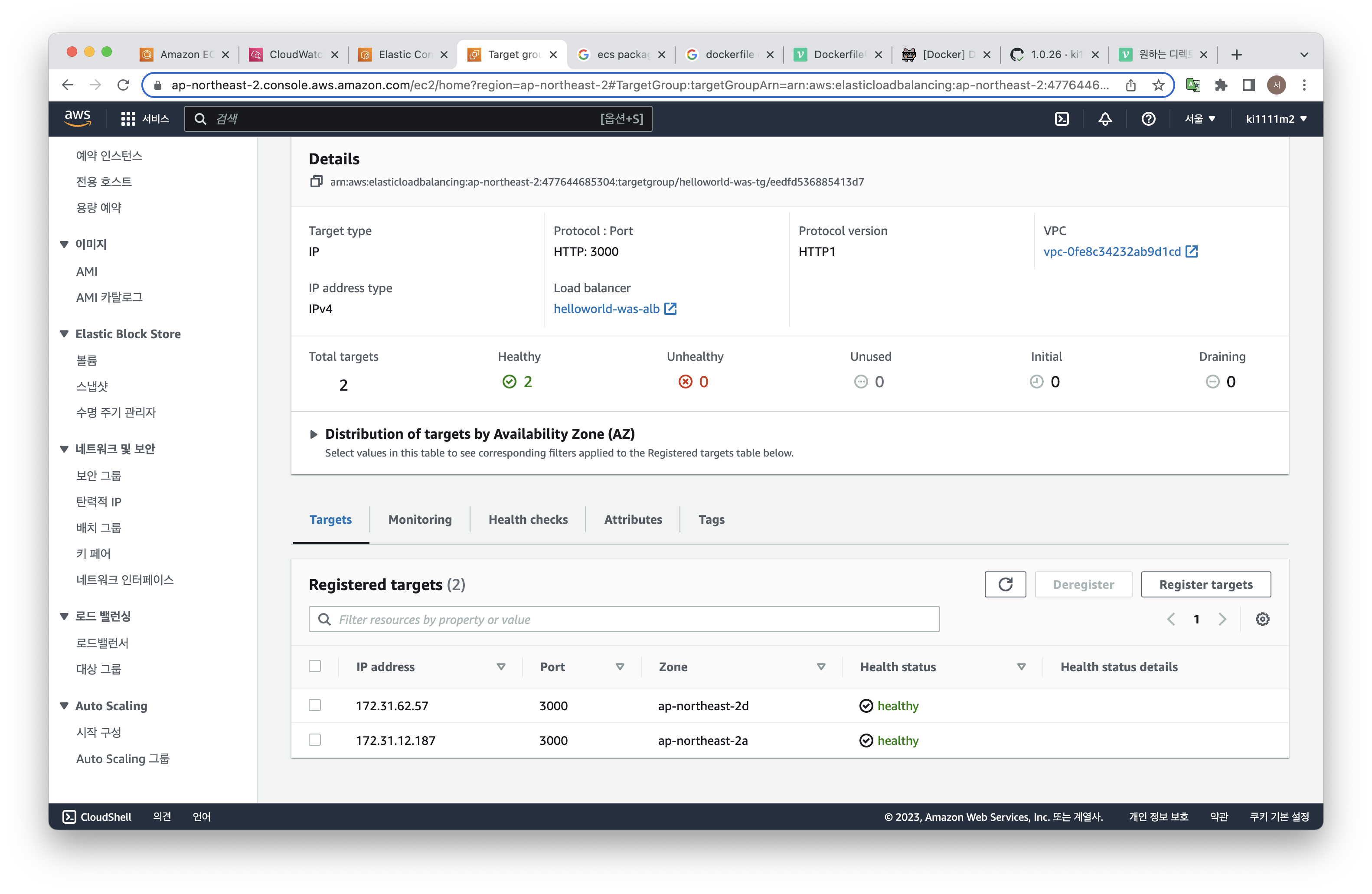
Task: Select all registered targets checkbox
Action: tap(315, 666)
